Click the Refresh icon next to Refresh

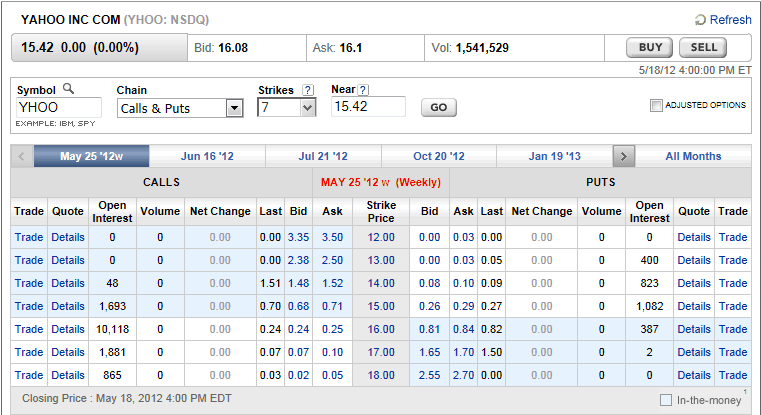pyautogui.click(x=700, y=20)
